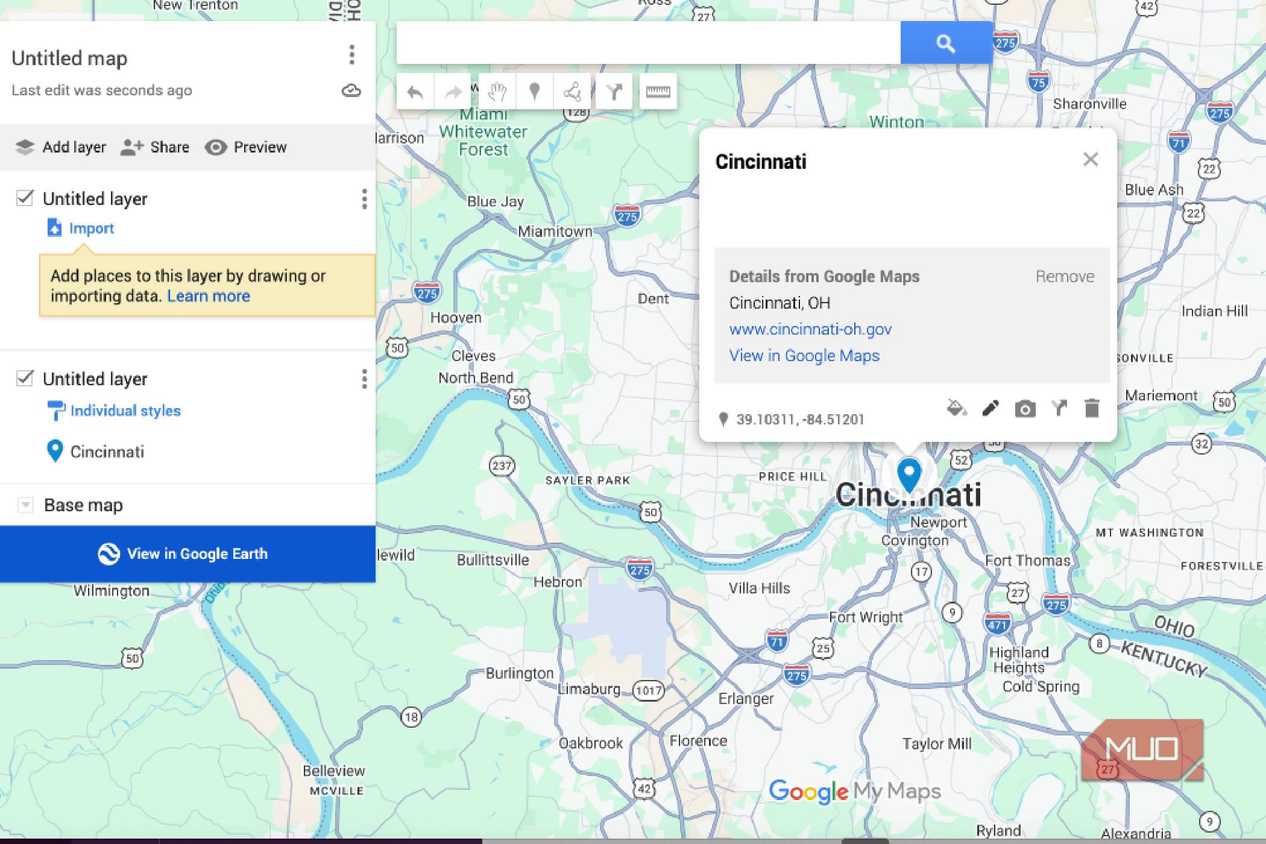Click the Undo arrow in map toolbar
This screenshot has width=1266, height=844.
coord(415,92)
